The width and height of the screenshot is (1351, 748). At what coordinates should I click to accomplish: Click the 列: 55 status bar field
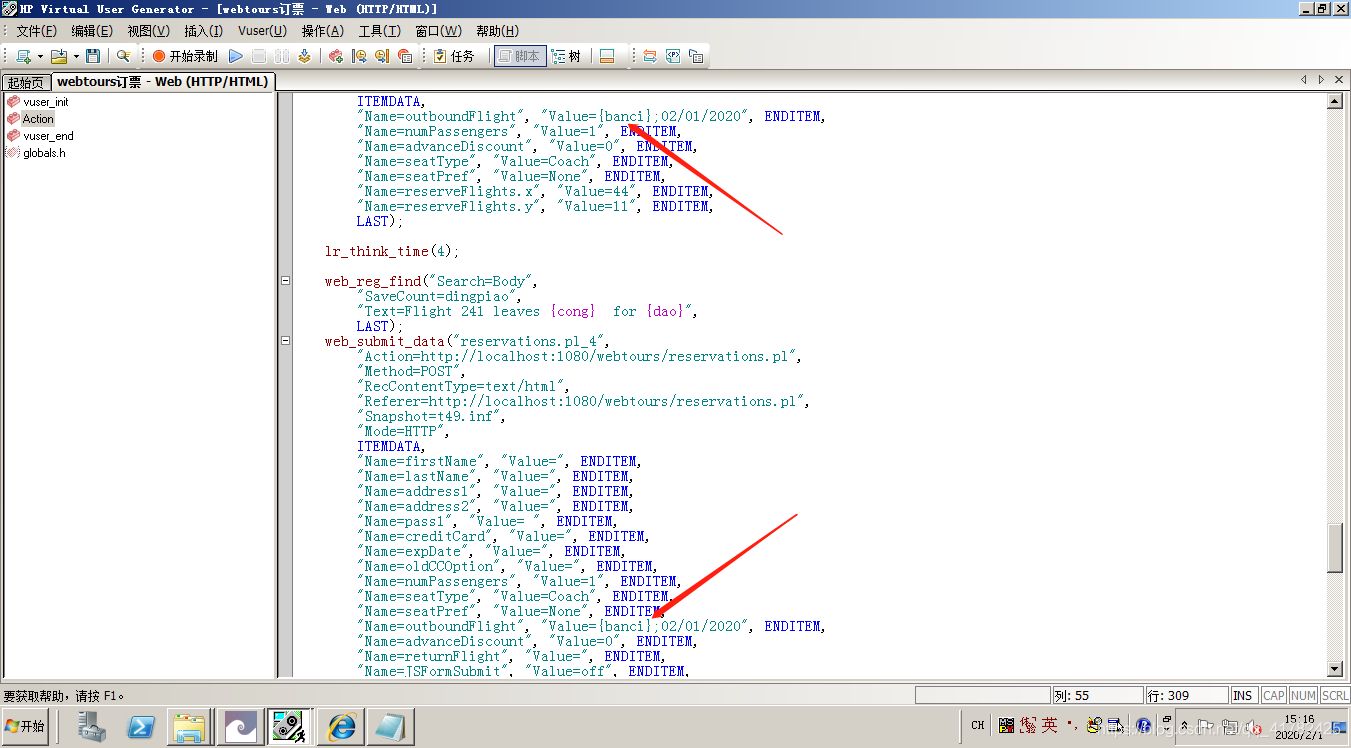click(1097, 695)
